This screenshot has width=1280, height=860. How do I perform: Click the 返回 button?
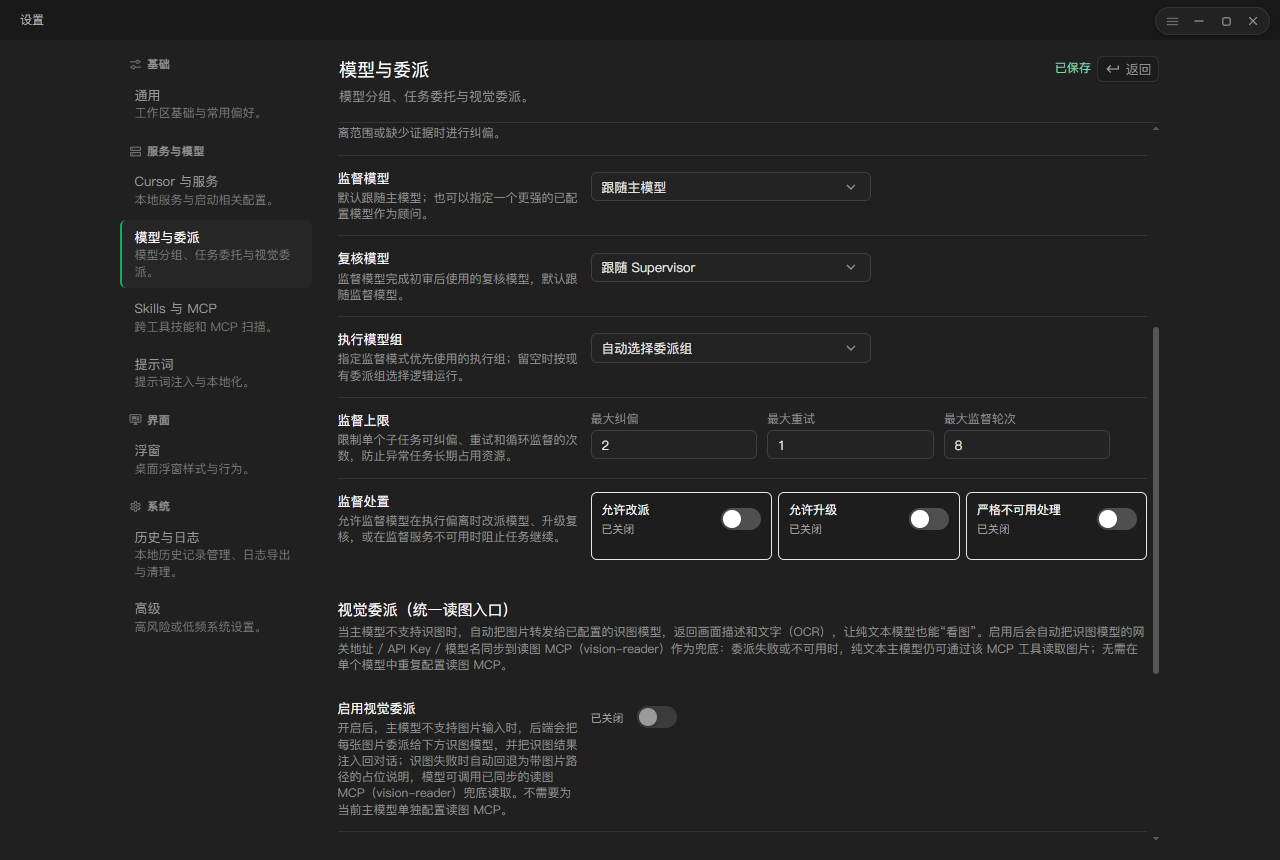[x=1128, y=69]
